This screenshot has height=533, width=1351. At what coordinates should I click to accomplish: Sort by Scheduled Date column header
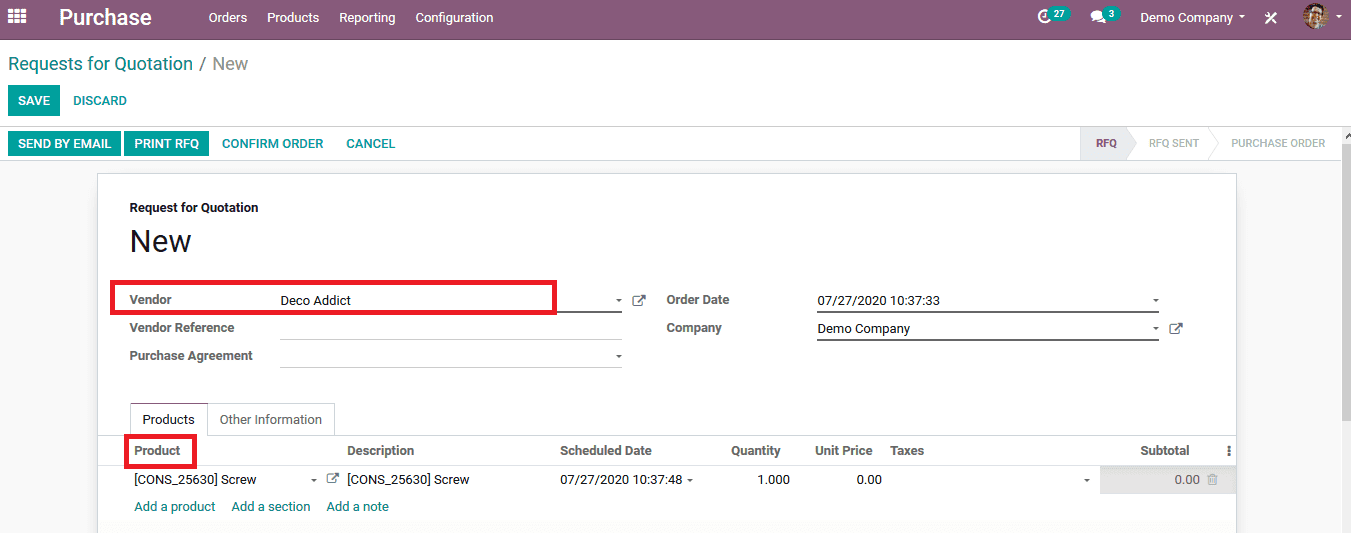tap(606, 451)
